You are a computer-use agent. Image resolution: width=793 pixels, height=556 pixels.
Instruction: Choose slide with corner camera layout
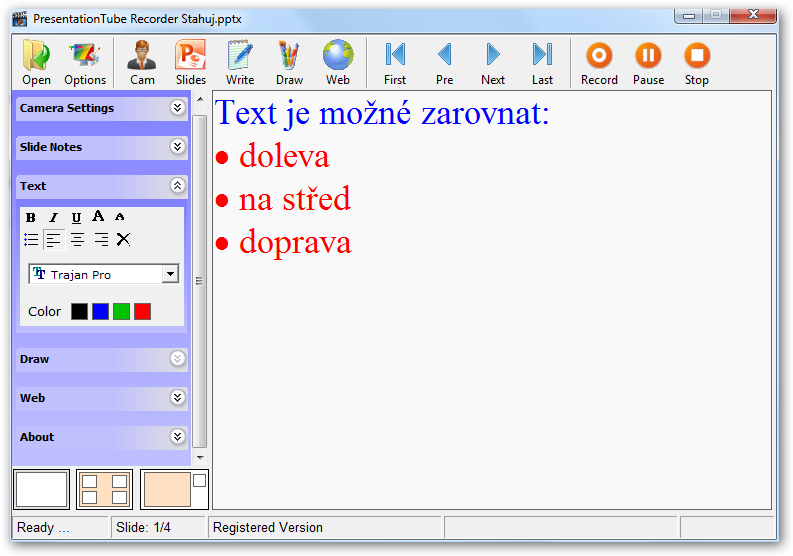(174, 489)
